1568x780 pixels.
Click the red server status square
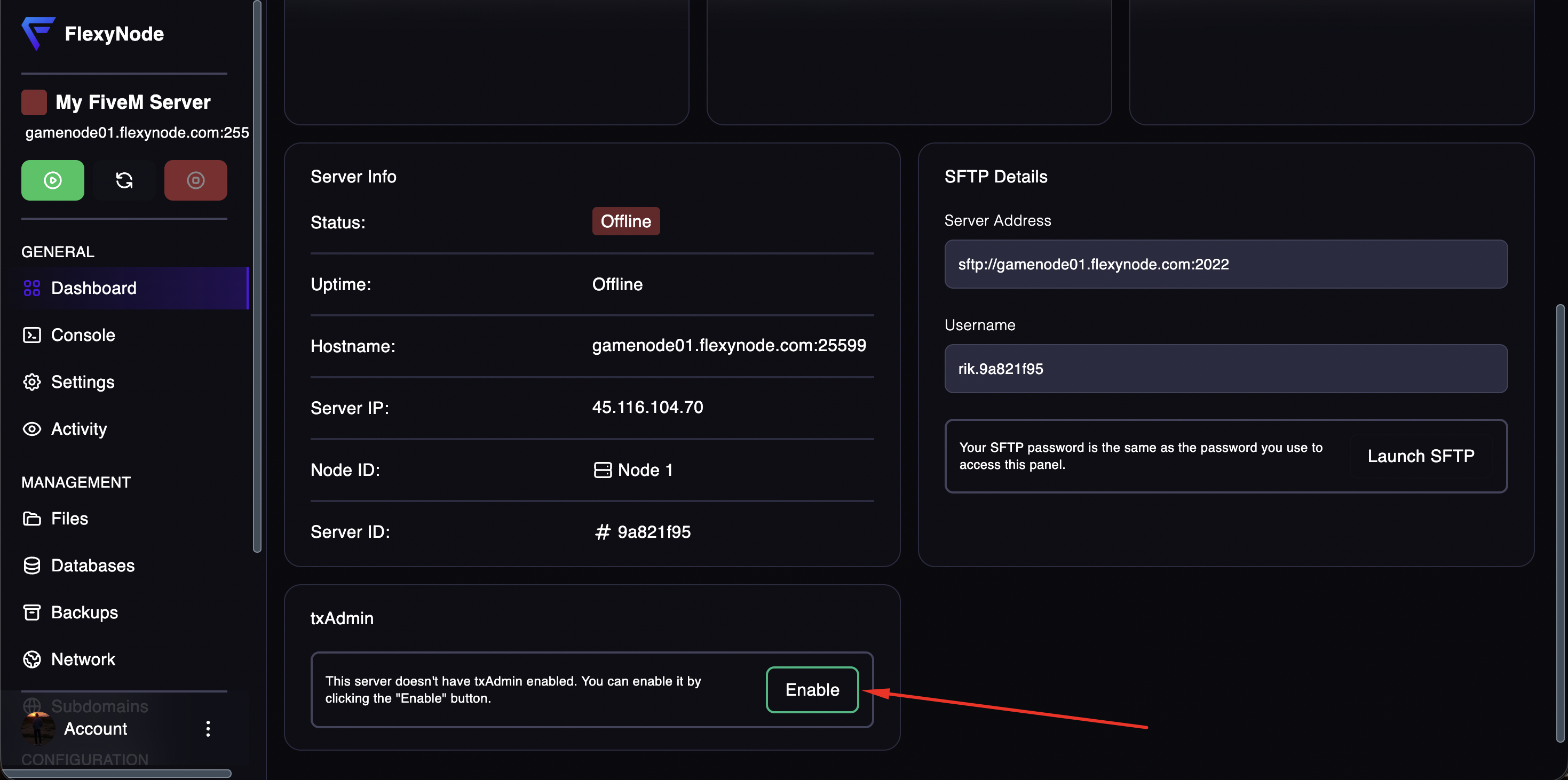34,102
